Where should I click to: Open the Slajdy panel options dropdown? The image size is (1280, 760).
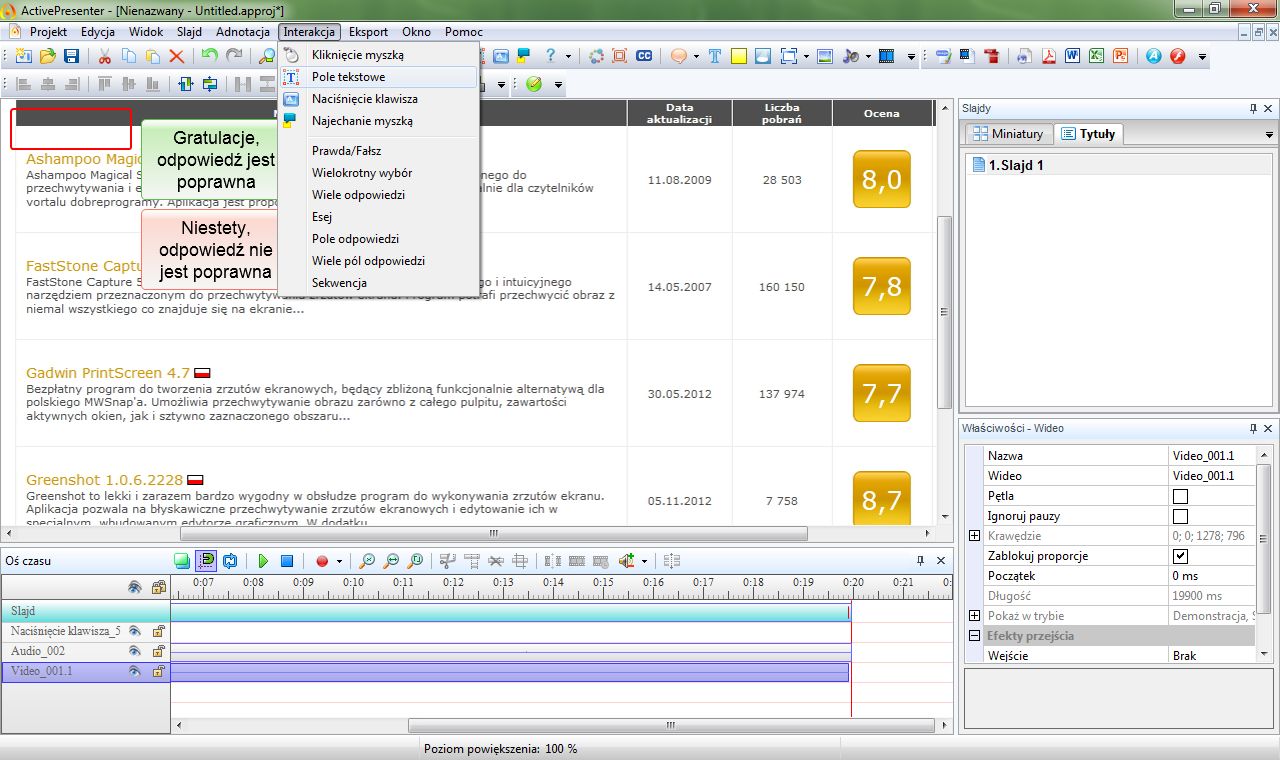[1269, 134]
